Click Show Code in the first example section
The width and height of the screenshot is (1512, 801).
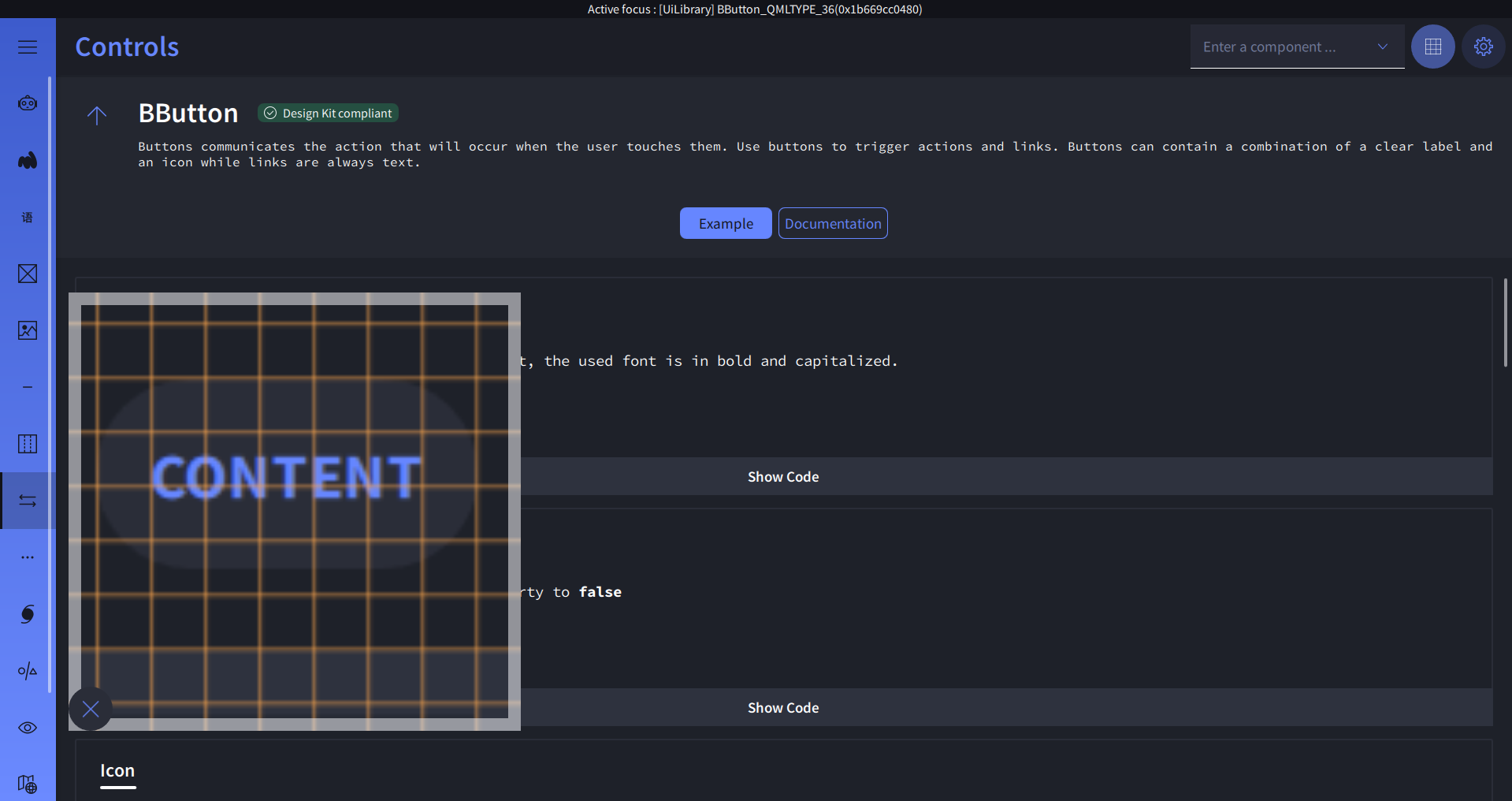point(783,476)
